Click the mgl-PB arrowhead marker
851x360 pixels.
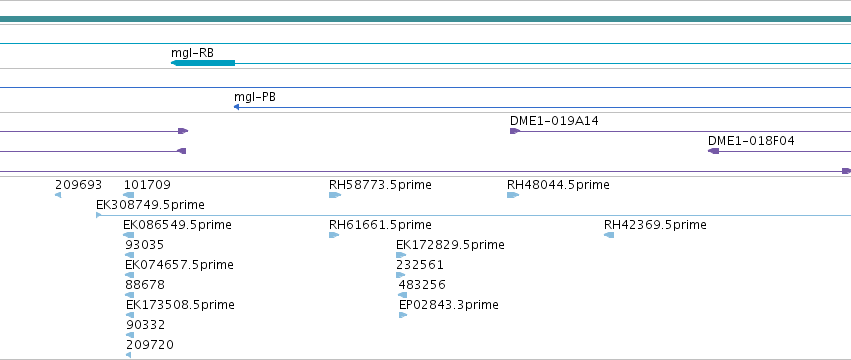click(236, 107)
